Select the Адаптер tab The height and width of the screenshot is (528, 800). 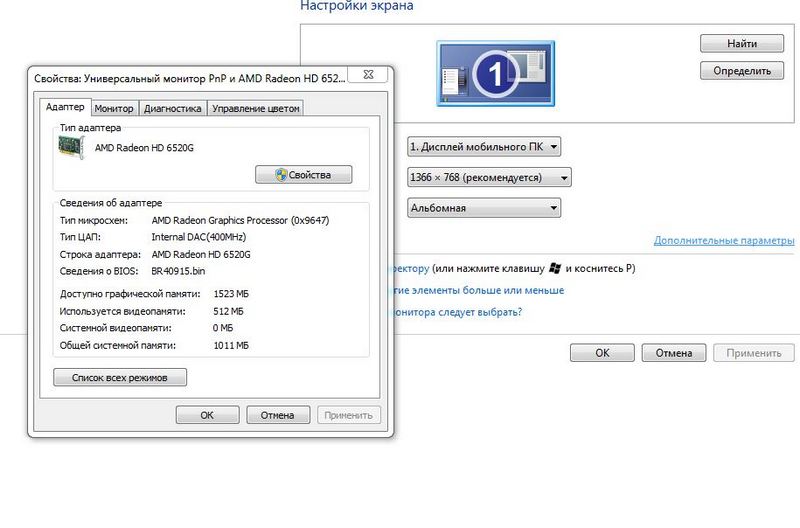coord(66,107)
